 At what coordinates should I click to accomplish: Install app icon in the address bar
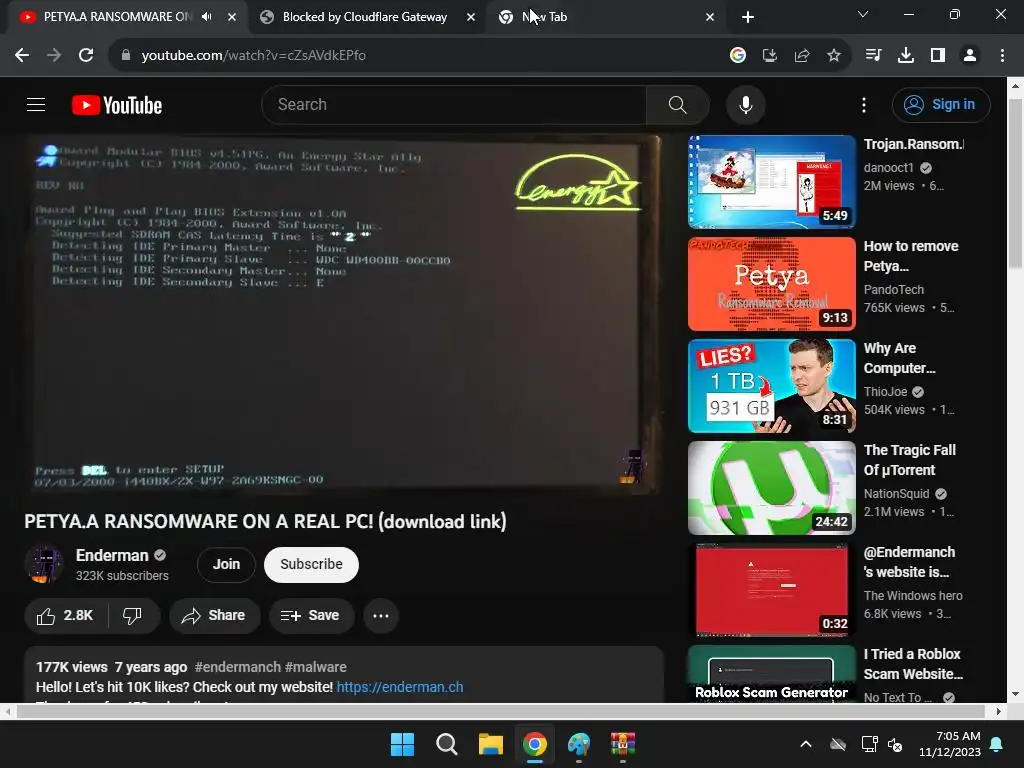click(x=770, y=56)
